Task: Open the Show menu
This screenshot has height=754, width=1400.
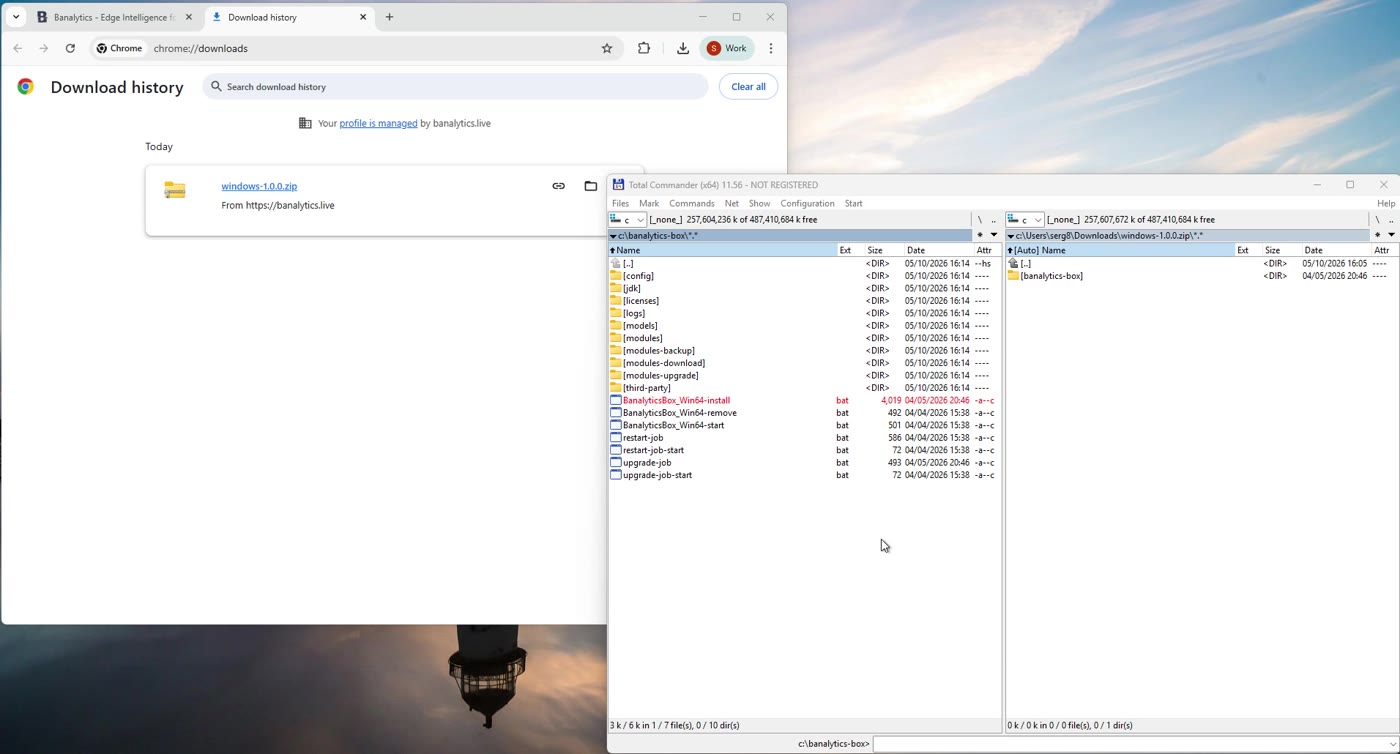Action: pos(760,203)
